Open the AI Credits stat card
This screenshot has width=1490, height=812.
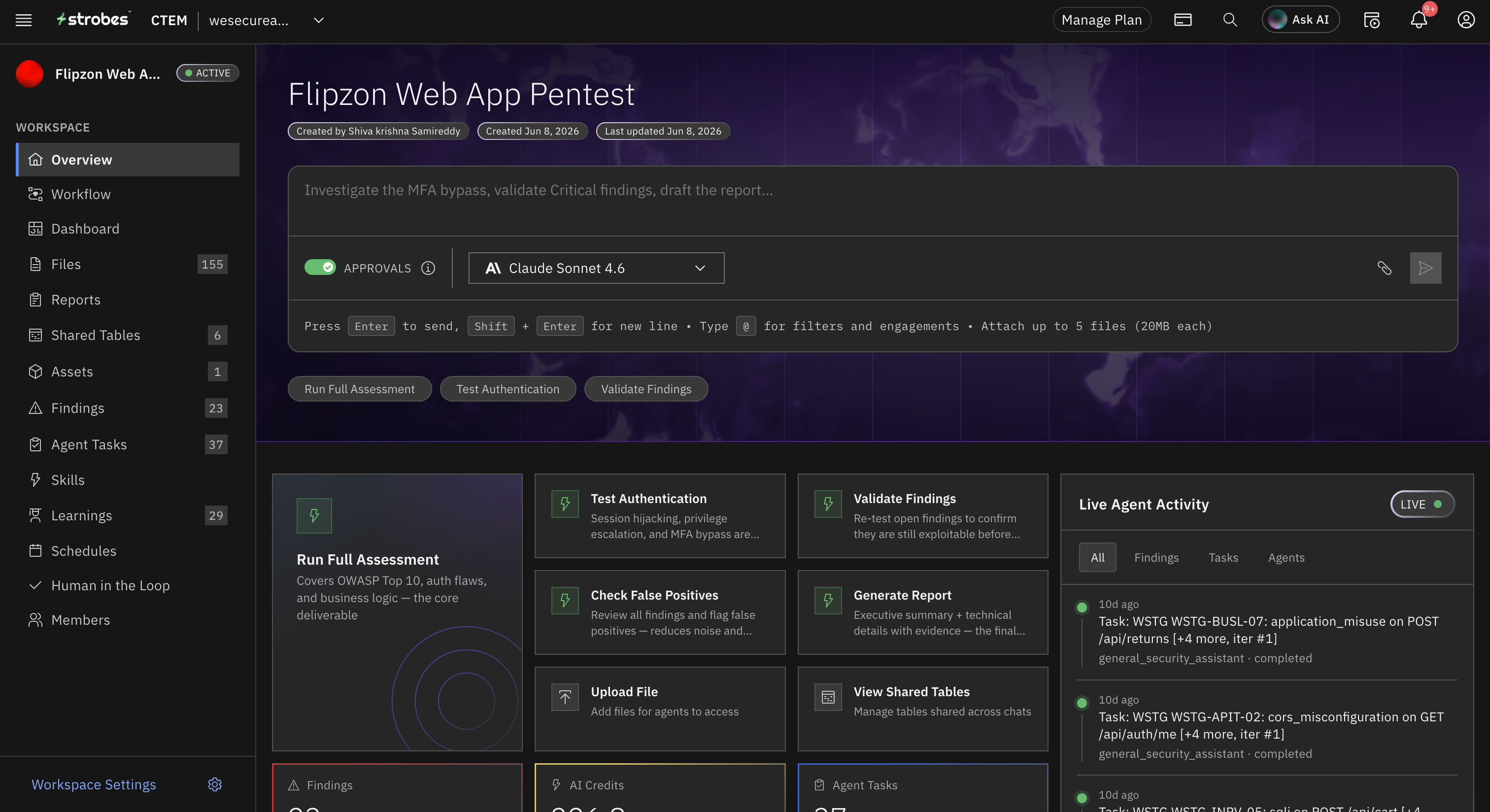660,788
